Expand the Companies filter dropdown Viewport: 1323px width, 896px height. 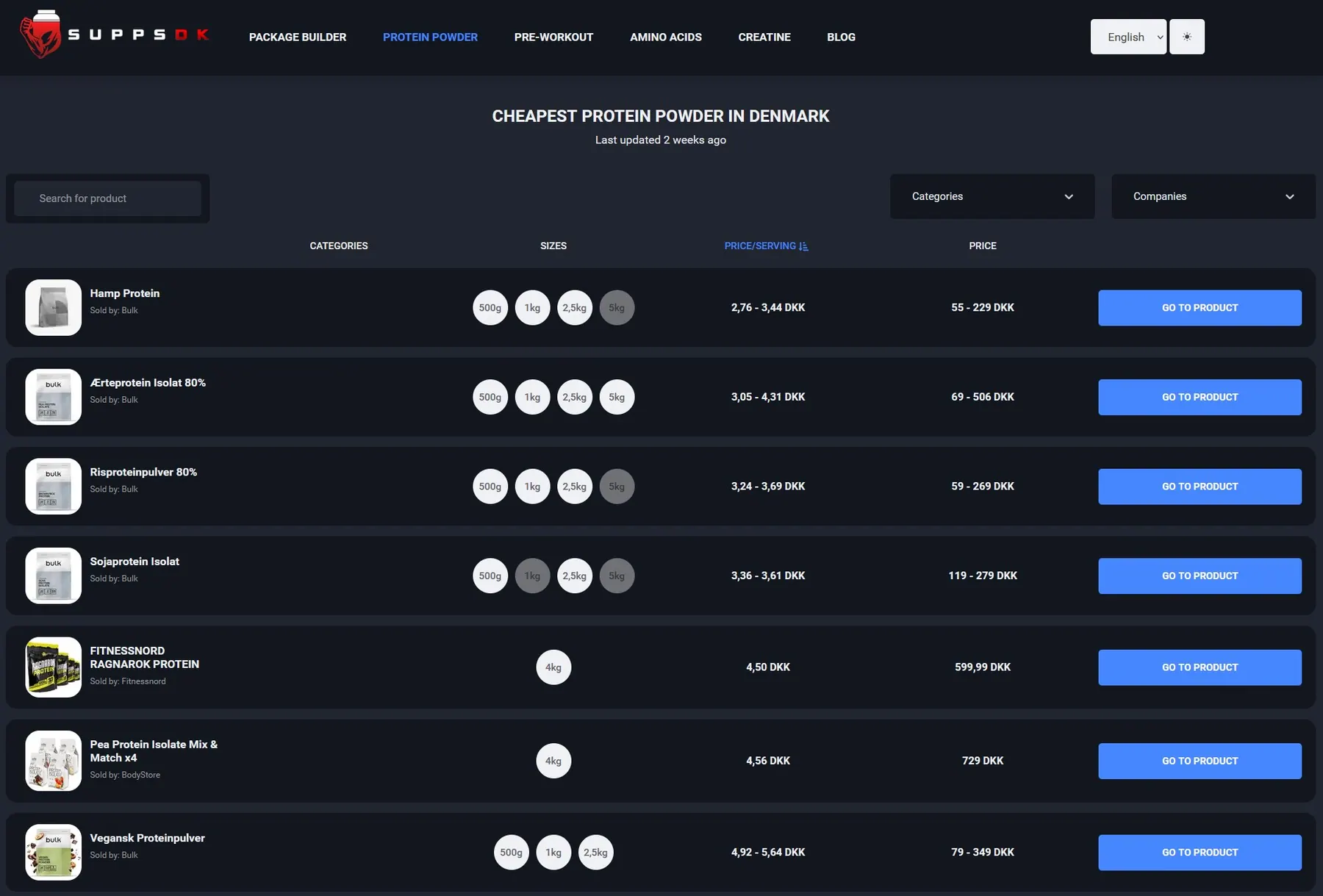[x=1213, y=196]
